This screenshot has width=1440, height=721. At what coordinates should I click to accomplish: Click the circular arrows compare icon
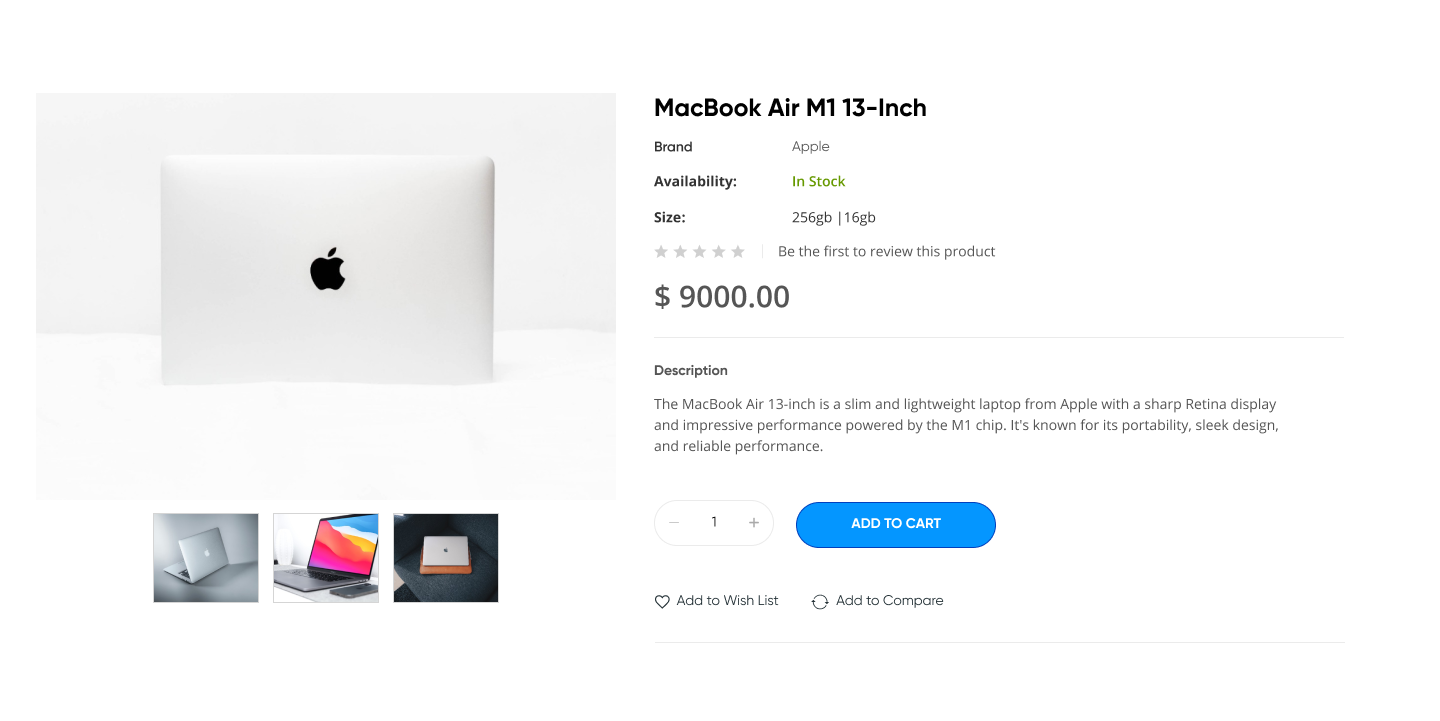[x=820, y=602]
